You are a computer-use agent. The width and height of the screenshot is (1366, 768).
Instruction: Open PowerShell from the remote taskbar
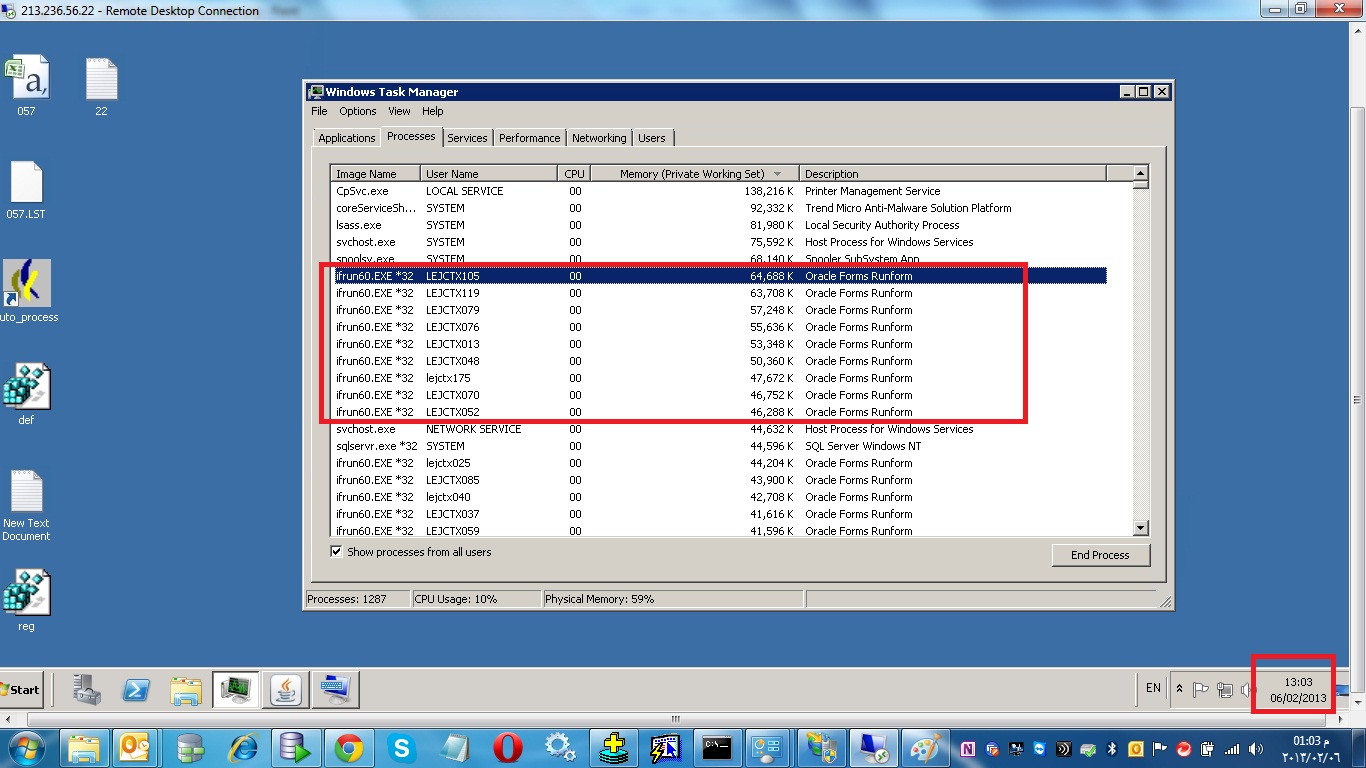point(136,689)
